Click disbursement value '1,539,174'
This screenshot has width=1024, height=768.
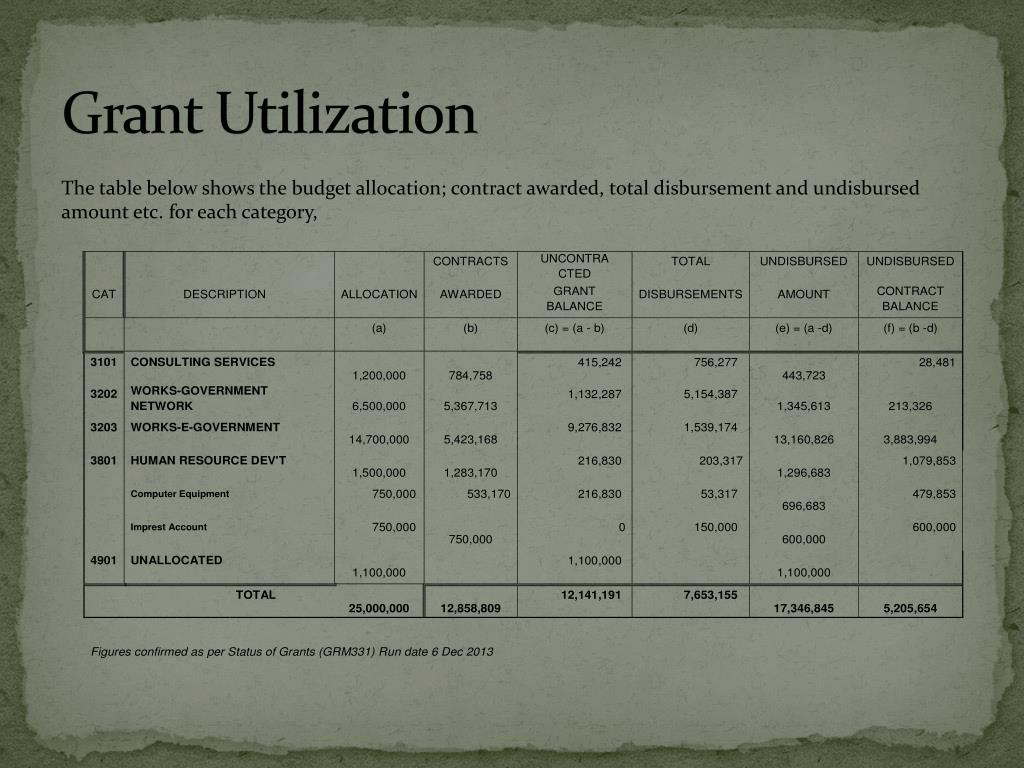711,428
